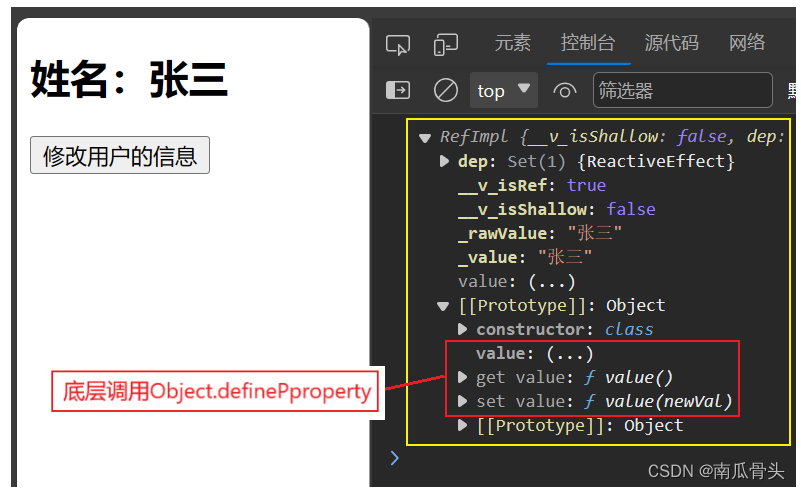Viewport: 801px width, 490px height.
Task: Open the top context dropdown
Action: point(504,90)
